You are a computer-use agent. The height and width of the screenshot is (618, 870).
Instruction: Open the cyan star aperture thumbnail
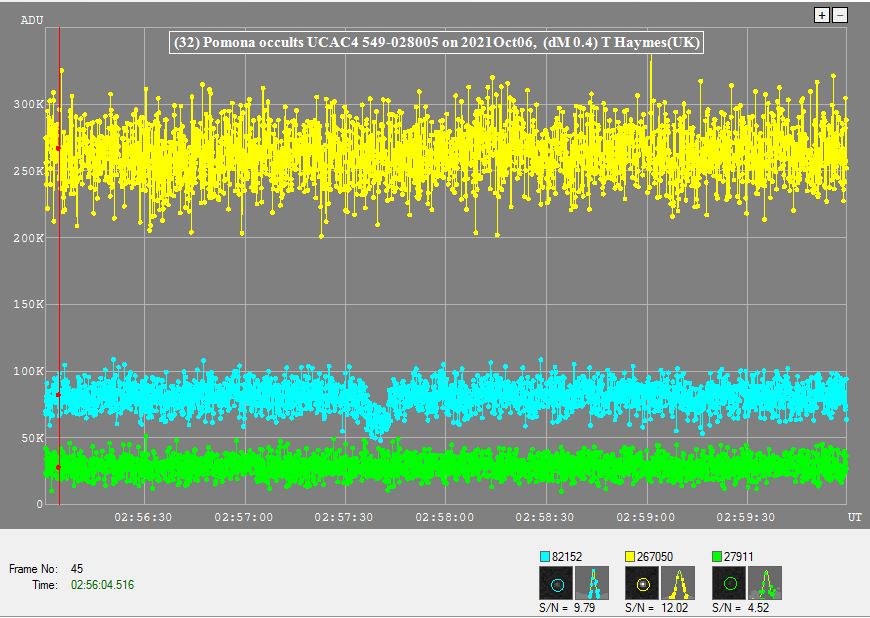pyautogui.click(x=556, y=583)
